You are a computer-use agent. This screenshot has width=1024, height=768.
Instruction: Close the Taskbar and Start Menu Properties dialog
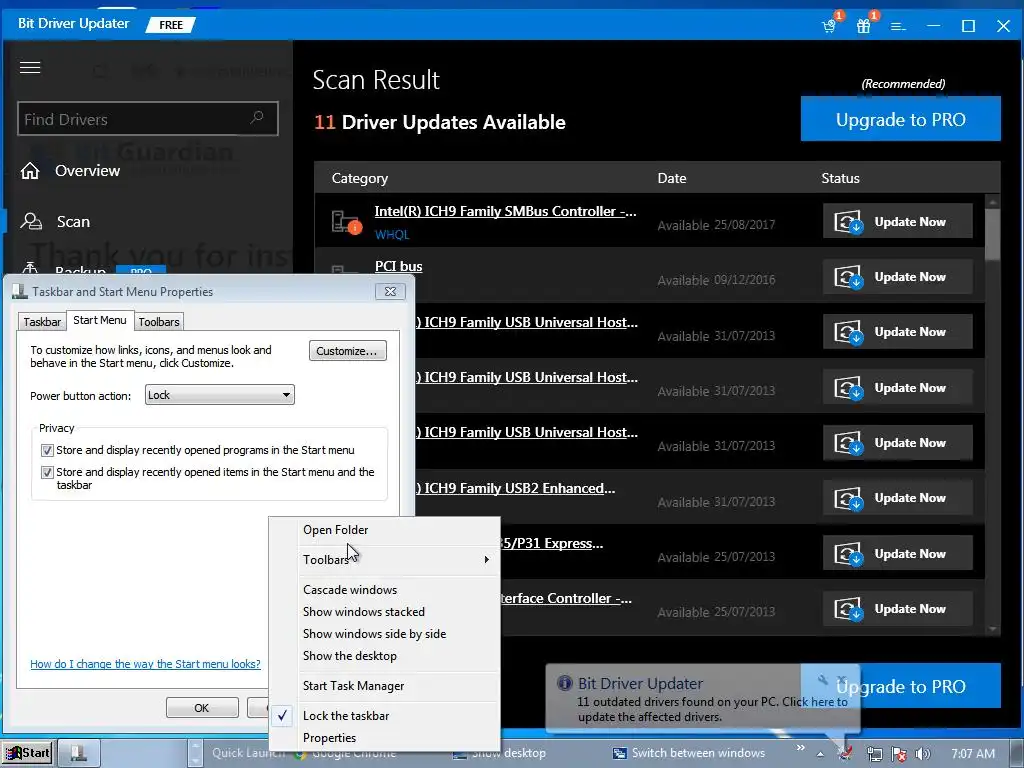(x=391, y=291)
